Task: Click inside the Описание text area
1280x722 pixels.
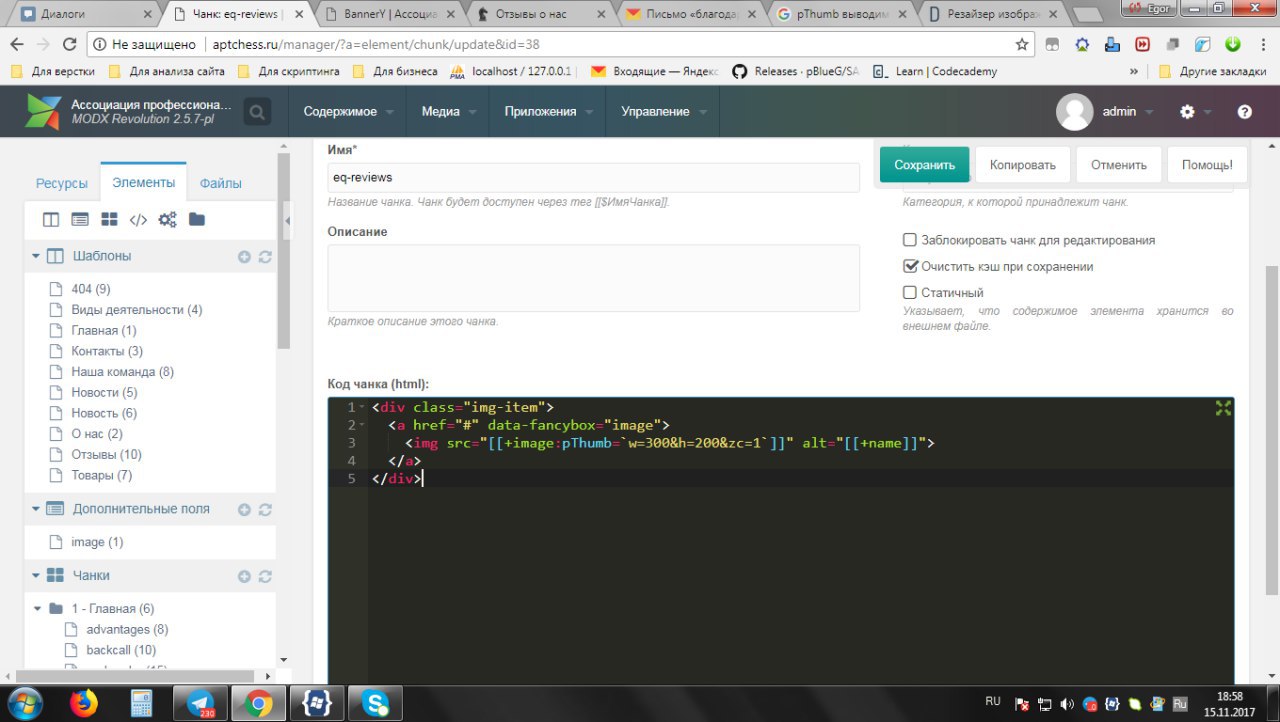Action: [x=594, y=278]
